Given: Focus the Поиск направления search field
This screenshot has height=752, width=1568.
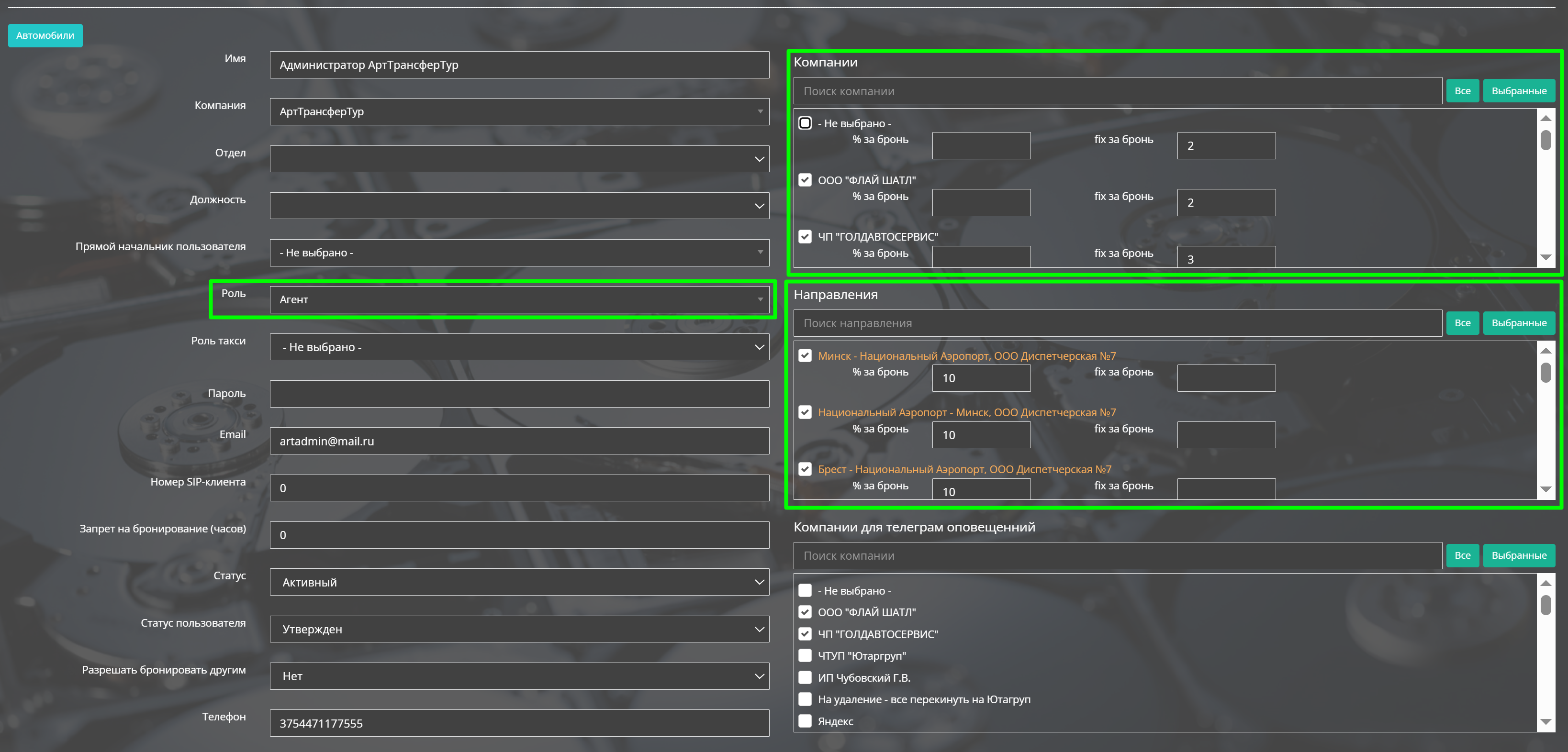Looking at the screenshot, I should 1117,323.
